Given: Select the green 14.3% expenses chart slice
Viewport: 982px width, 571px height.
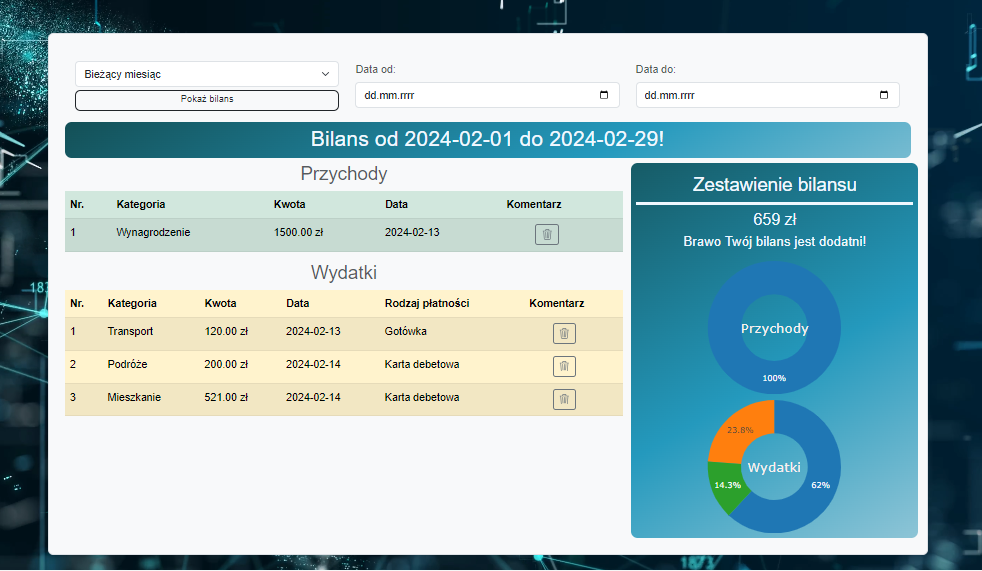Looking at the screenshot, I should coord(724,485).
